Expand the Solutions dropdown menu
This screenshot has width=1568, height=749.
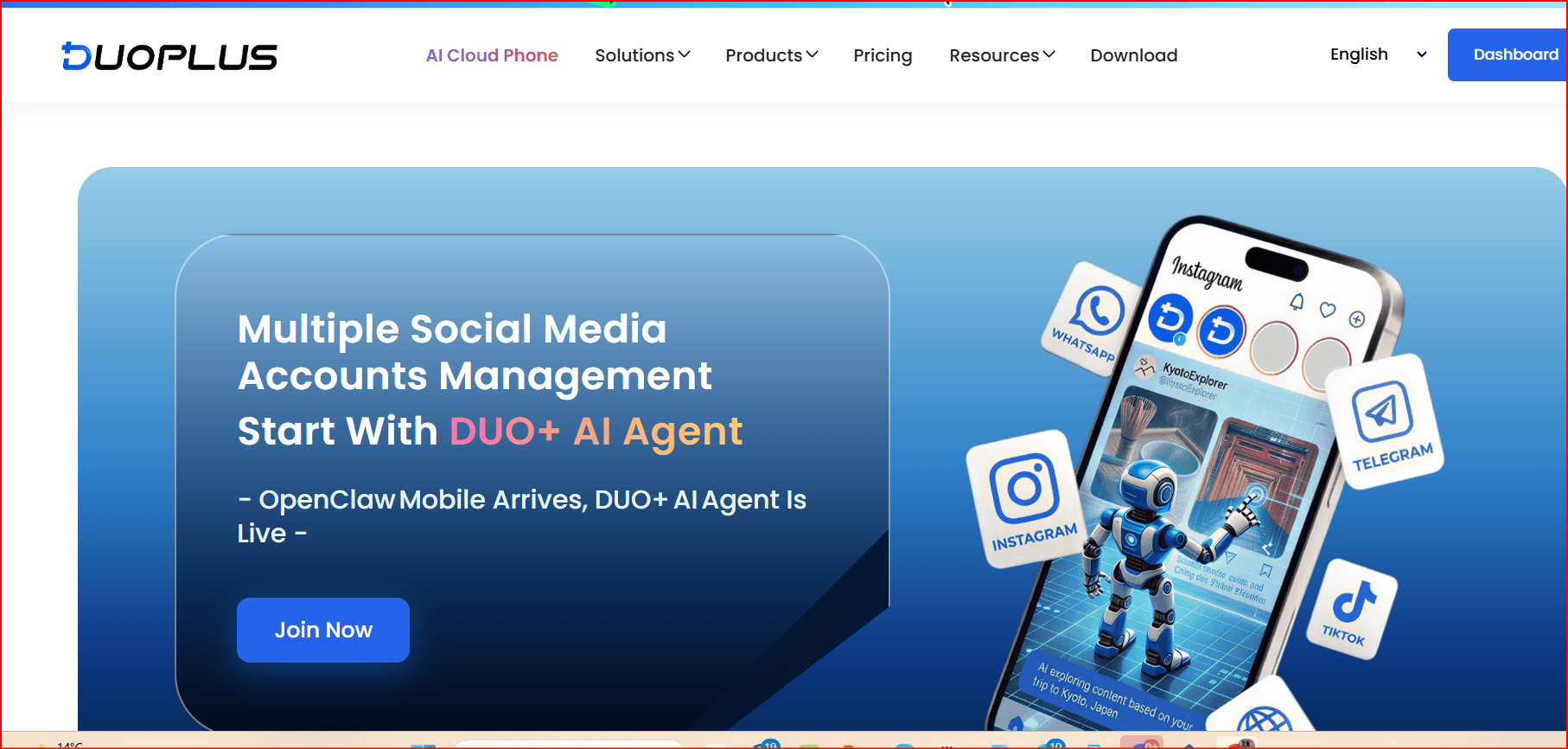point(642,55)
